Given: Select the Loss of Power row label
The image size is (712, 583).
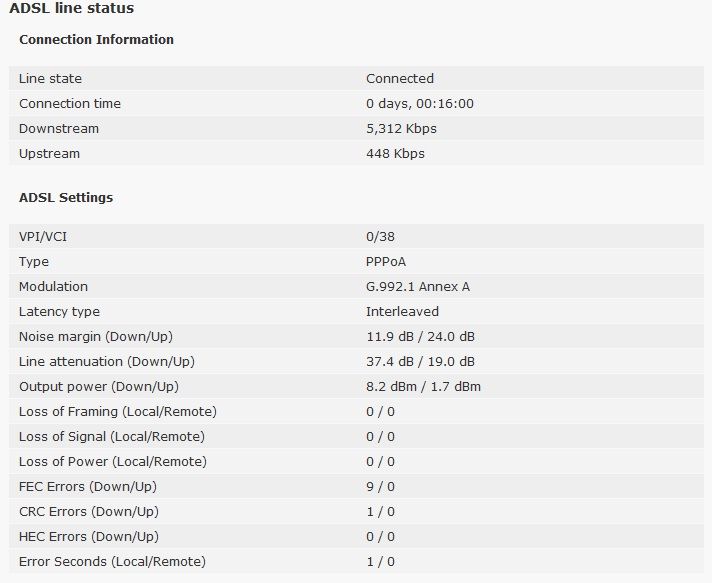Looking at the screenshot, I should pos(112,462).
